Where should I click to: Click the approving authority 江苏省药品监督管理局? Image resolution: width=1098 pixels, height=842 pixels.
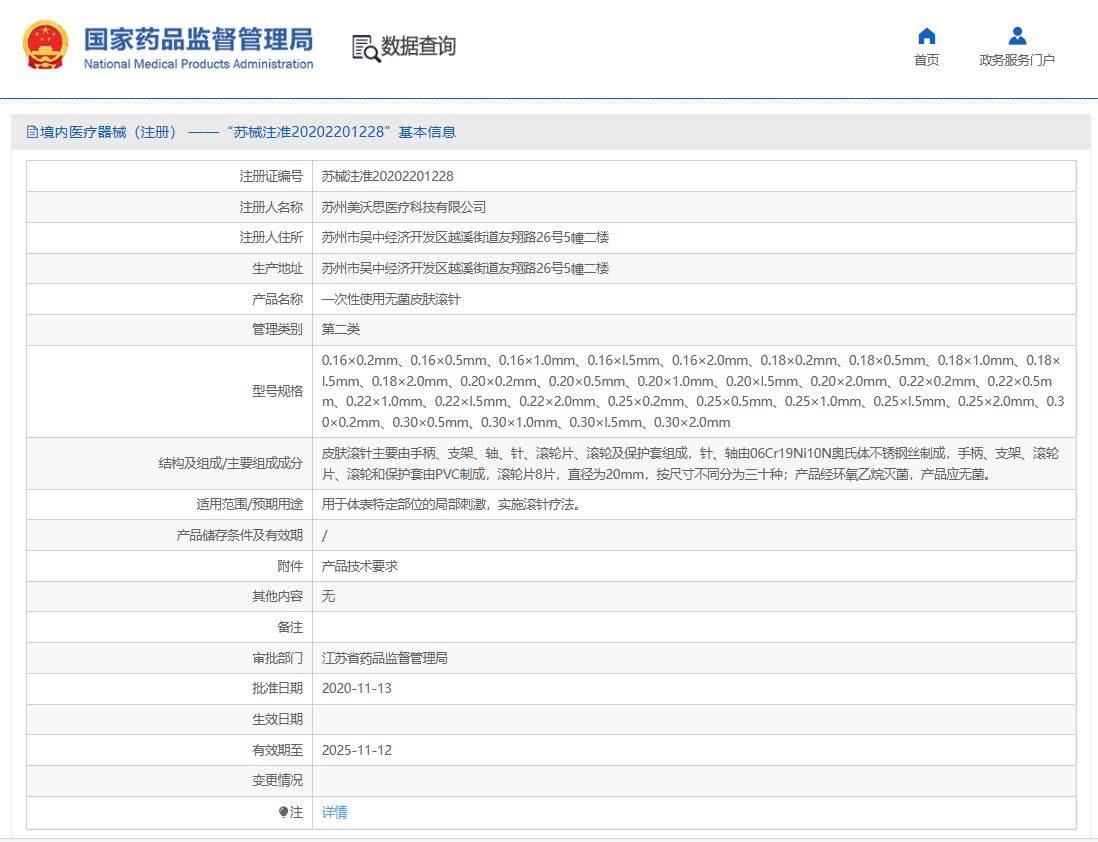(x=384, y=658)
